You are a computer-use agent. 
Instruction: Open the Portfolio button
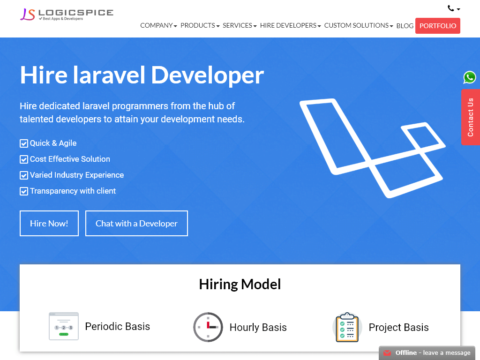click(438, 26)
